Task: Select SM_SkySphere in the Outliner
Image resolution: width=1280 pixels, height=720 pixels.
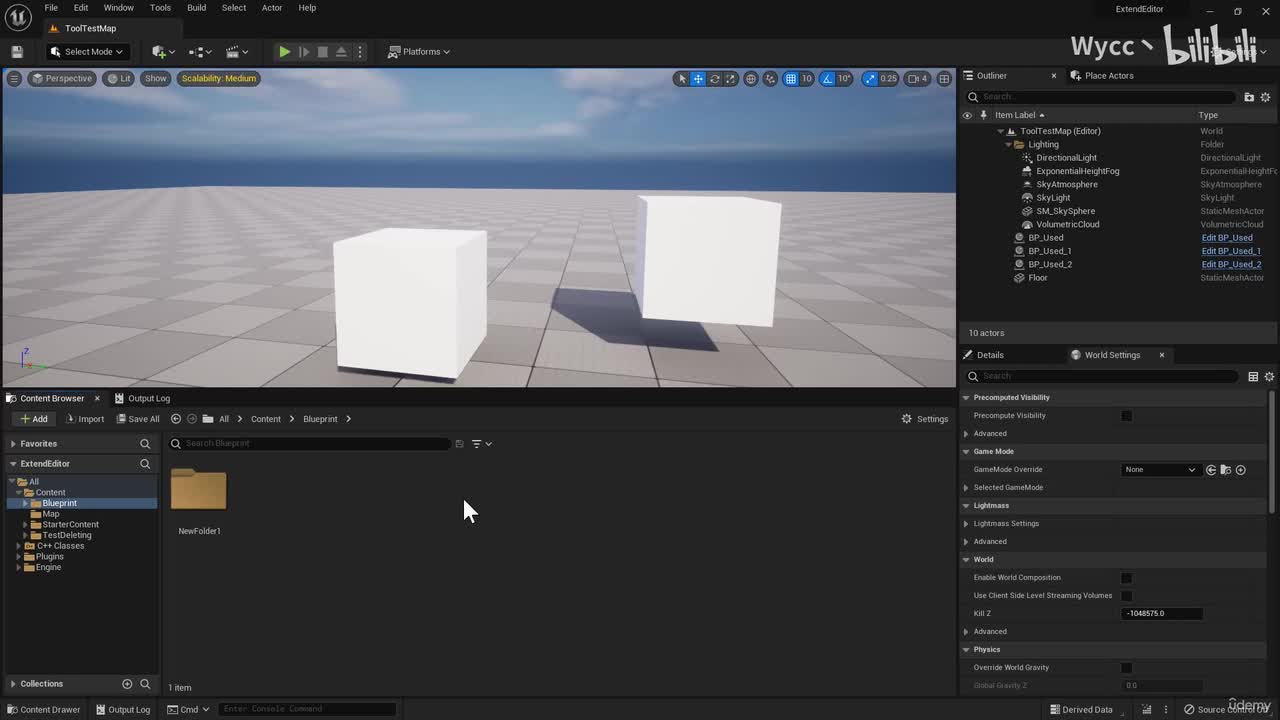Action: pos(1065,211)
